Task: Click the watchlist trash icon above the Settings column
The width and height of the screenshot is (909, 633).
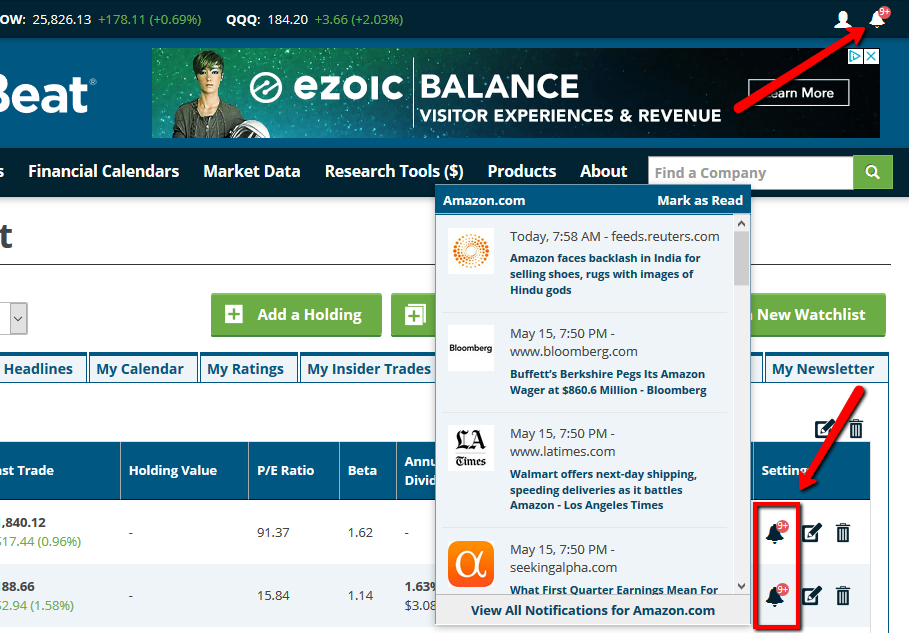Action: click(x=856, y=428)
